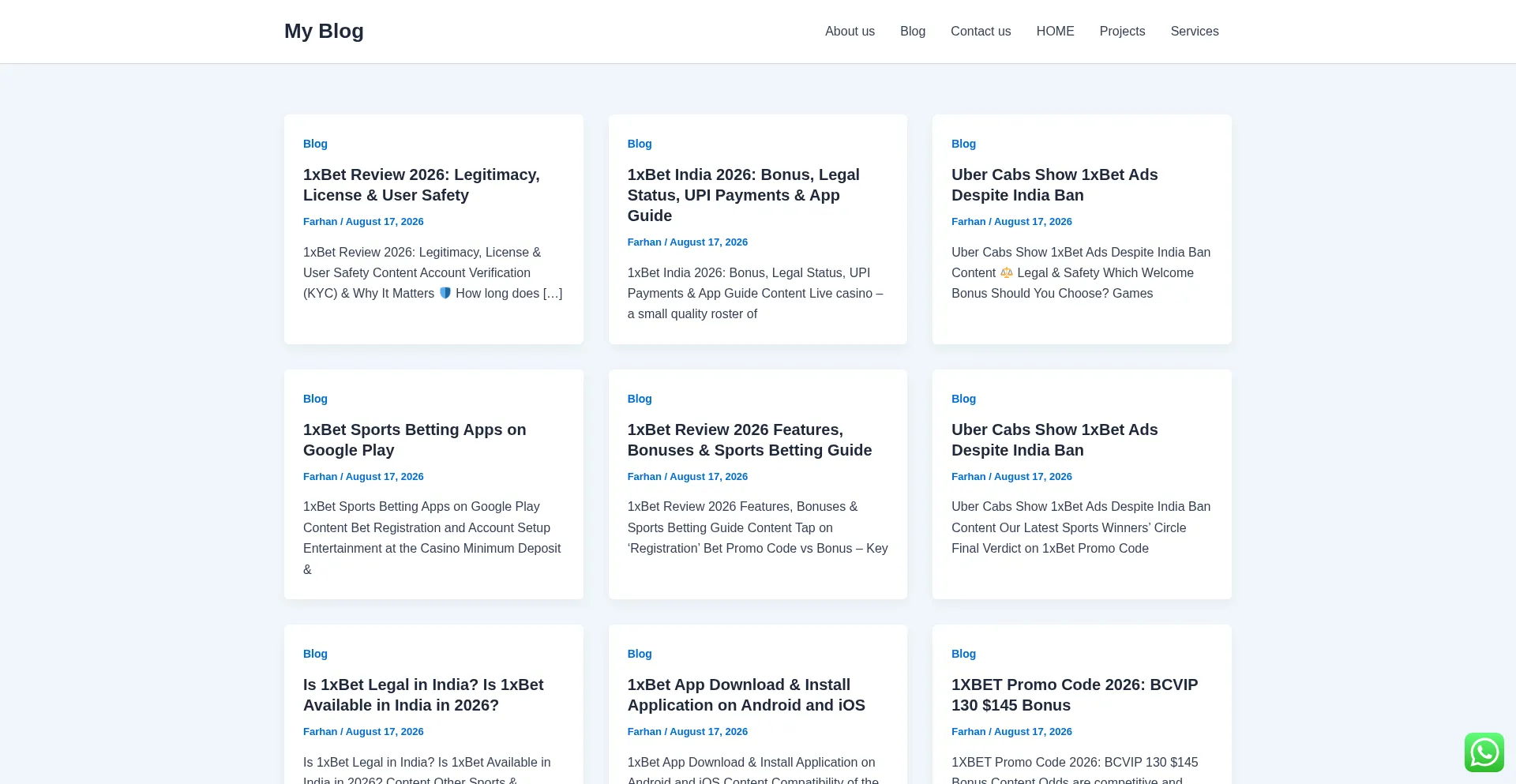Select excerpt "Bet Registration and Account Setup"
1516x784 pixels.
[x=432, y=538]
